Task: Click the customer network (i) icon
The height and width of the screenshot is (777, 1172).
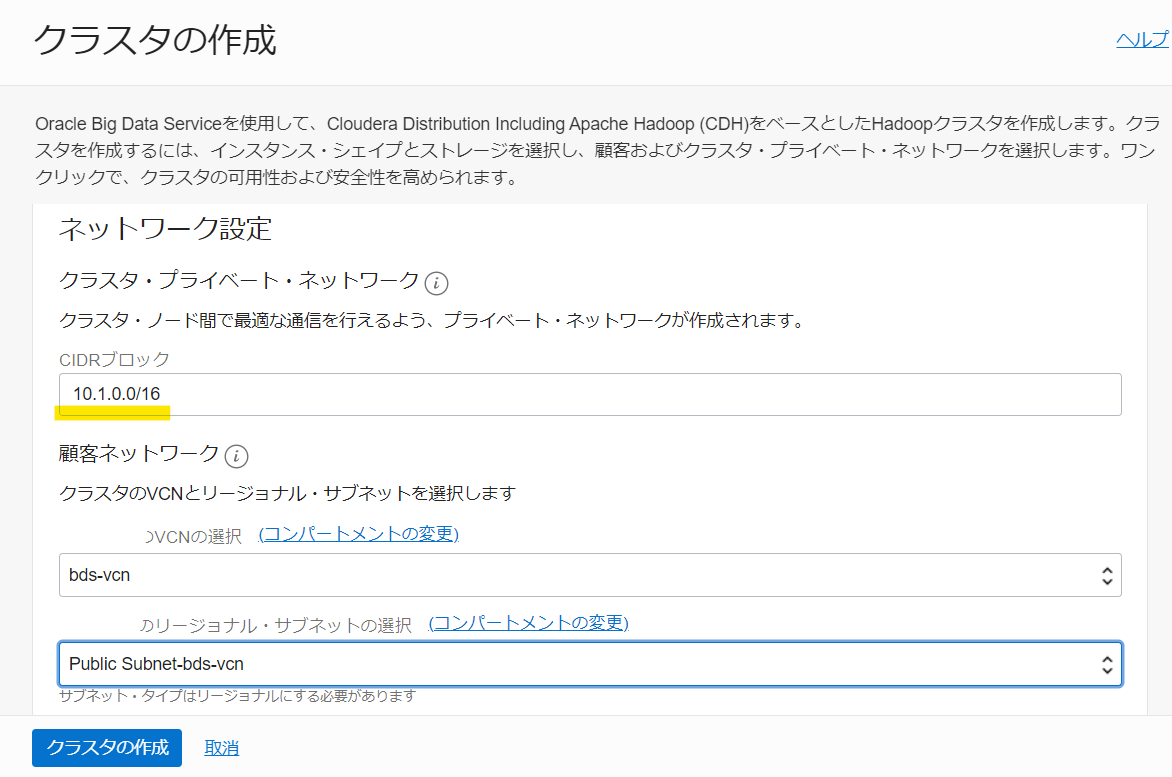Action: (234, 456)
